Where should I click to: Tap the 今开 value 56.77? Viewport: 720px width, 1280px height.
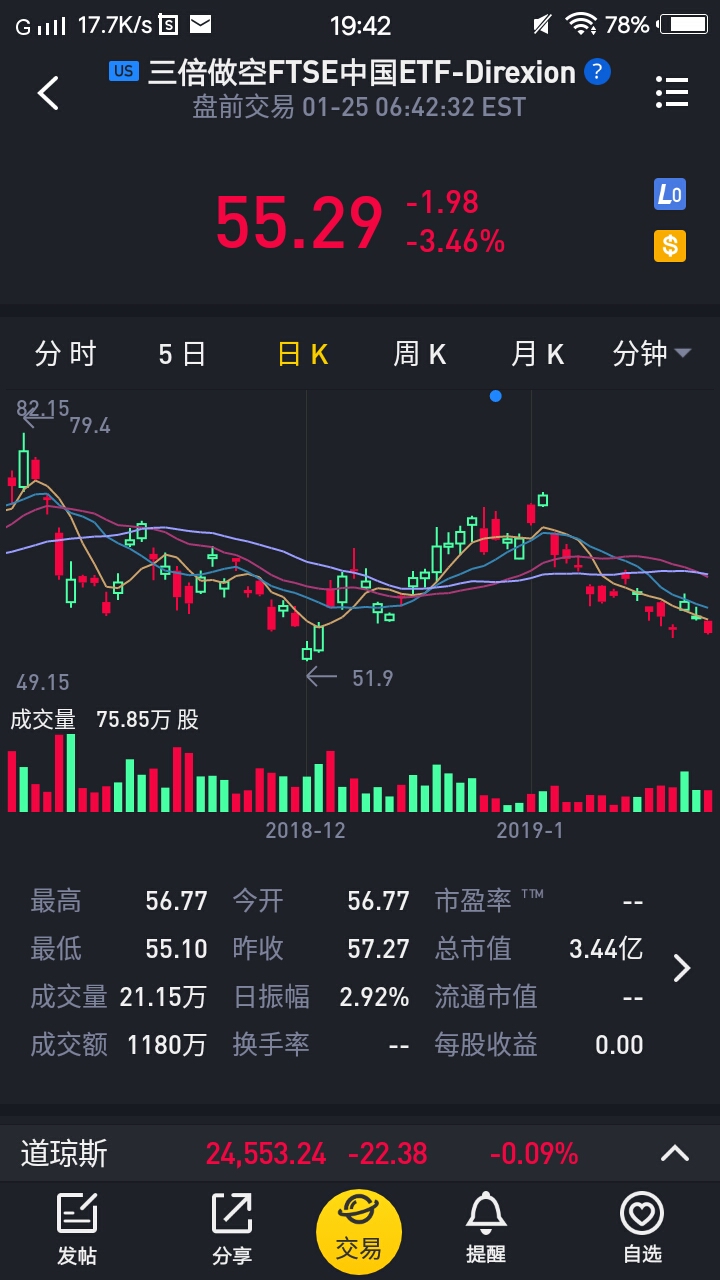(x=378, y=901)
